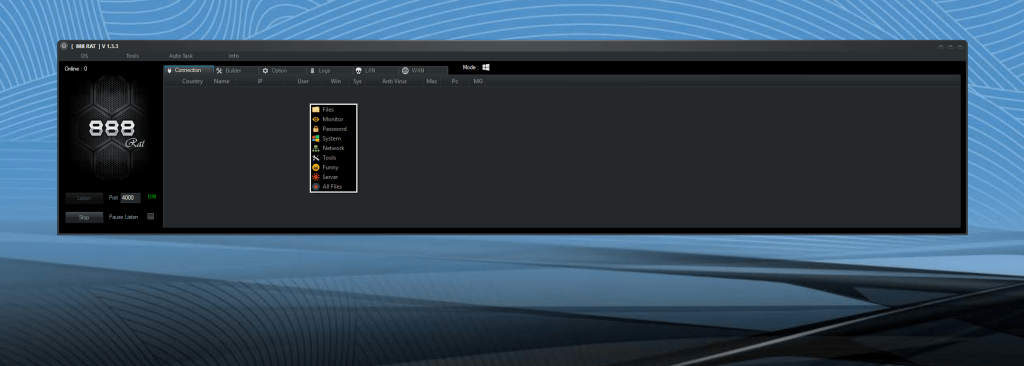Click the Mac column header
The image size is (1024, 366).
(432, 81)
